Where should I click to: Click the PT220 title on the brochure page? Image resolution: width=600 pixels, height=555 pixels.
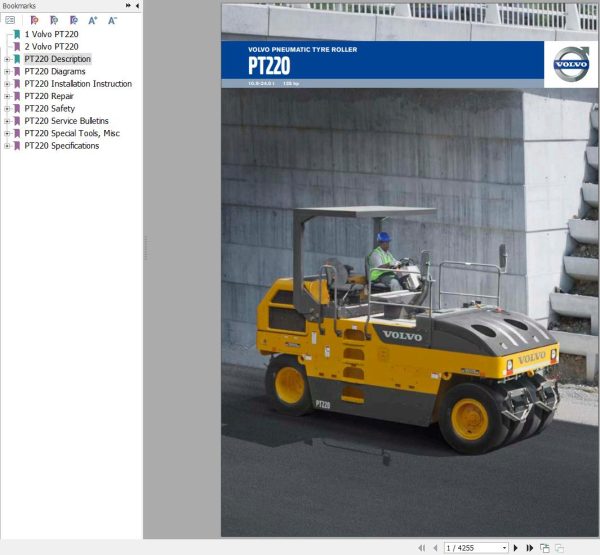tap(269, 66)
